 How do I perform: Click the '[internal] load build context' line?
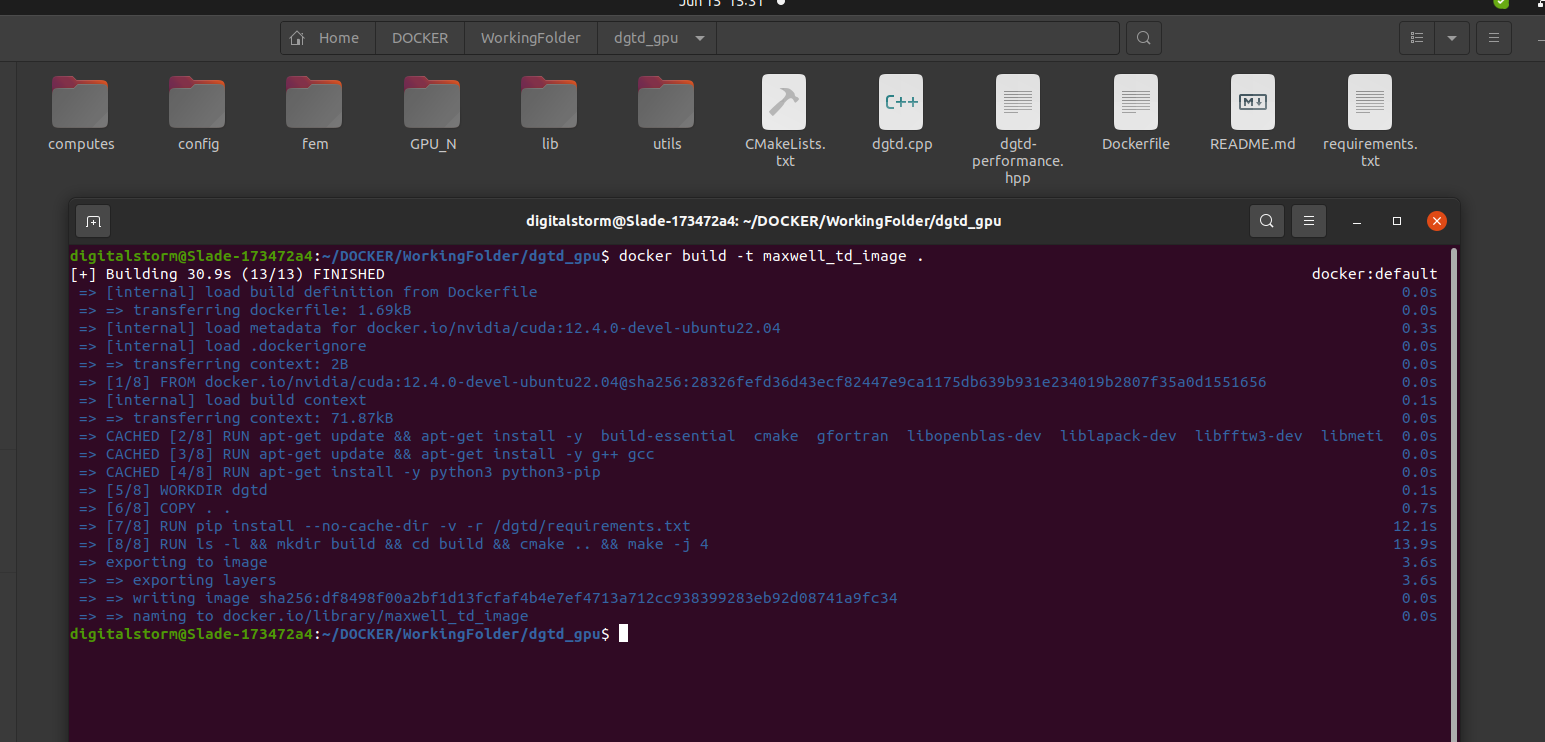223,400
